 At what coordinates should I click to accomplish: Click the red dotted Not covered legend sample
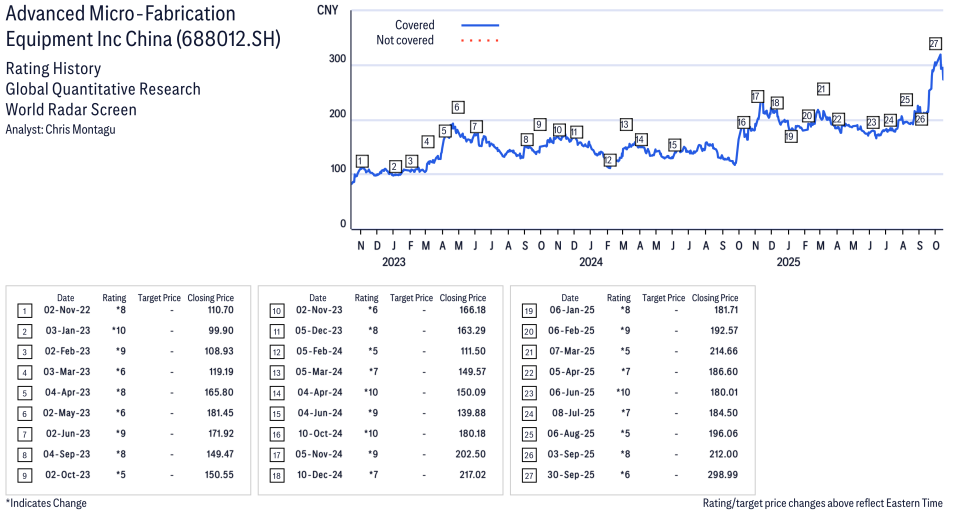pyautogui.click(x=480, y=41)
